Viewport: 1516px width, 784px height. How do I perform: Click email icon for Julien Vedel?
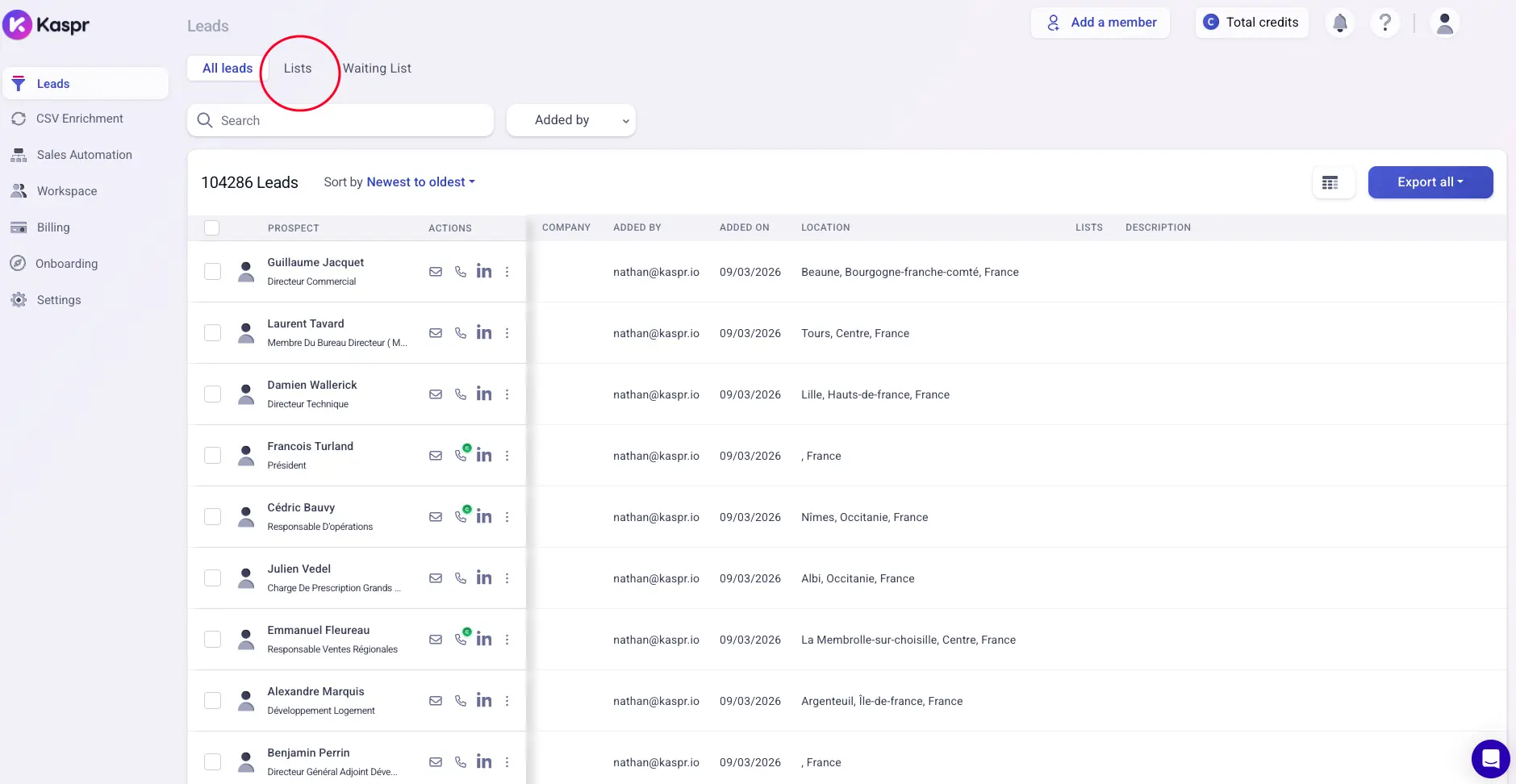436,578
